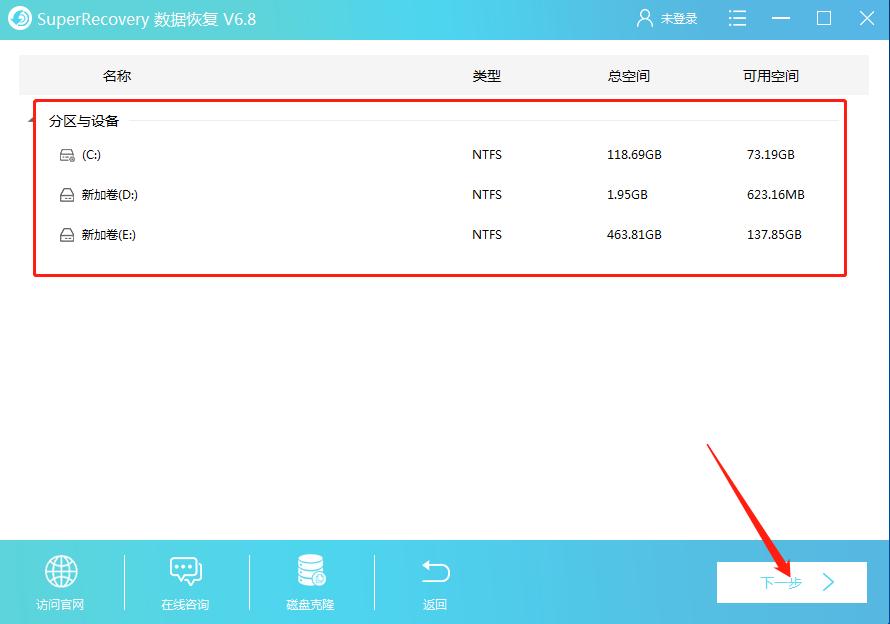Launch the 磁盘克隆 disk clone tool

tap(309, 572)
